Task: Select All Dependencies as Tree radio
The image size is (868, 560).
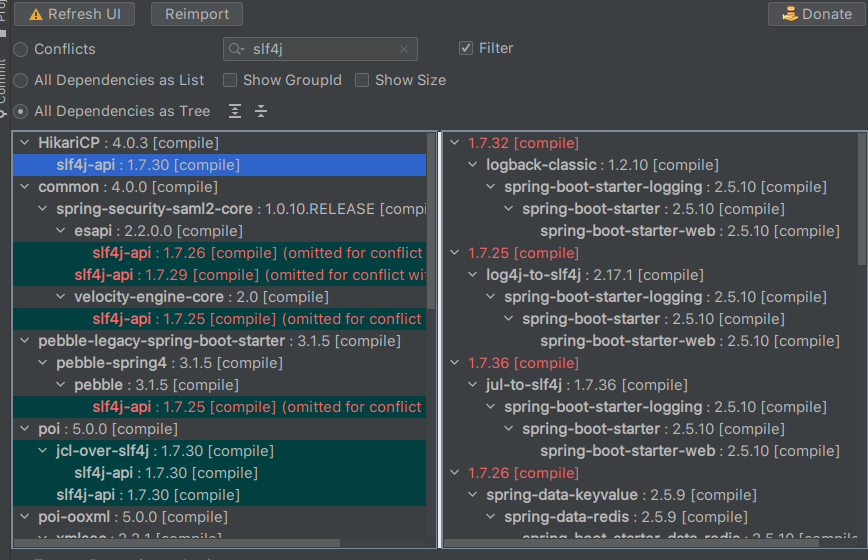Action: click(20, 111)
